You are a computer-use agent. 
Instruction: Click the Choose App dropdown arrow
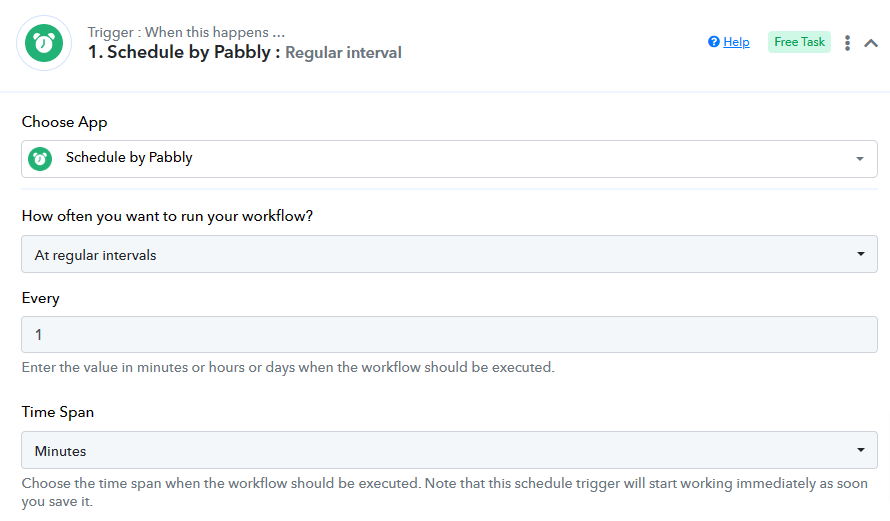point(860,159)
